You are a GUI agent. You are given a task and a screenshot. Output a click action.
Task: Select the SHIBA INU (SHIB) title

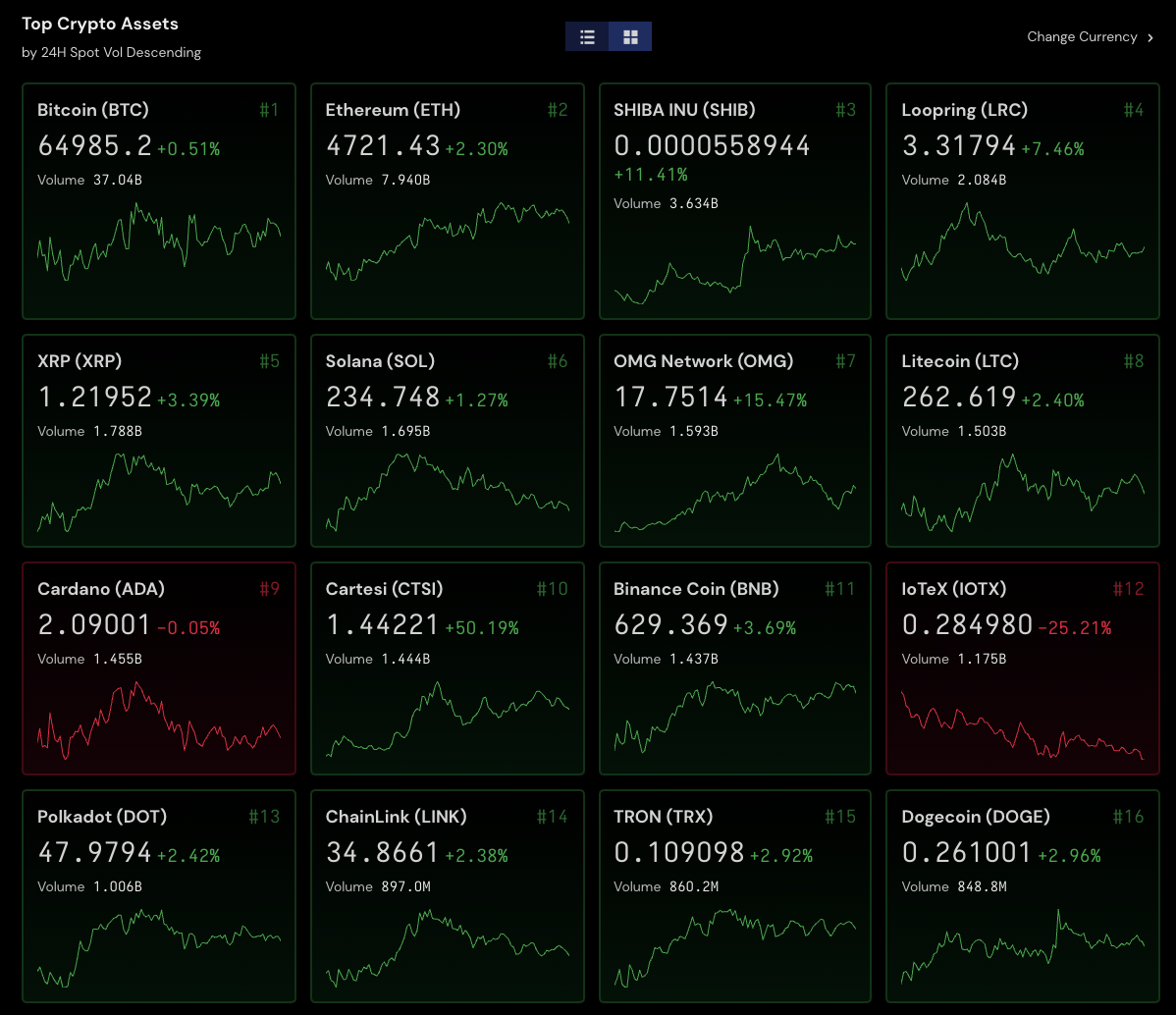point(684,110)
